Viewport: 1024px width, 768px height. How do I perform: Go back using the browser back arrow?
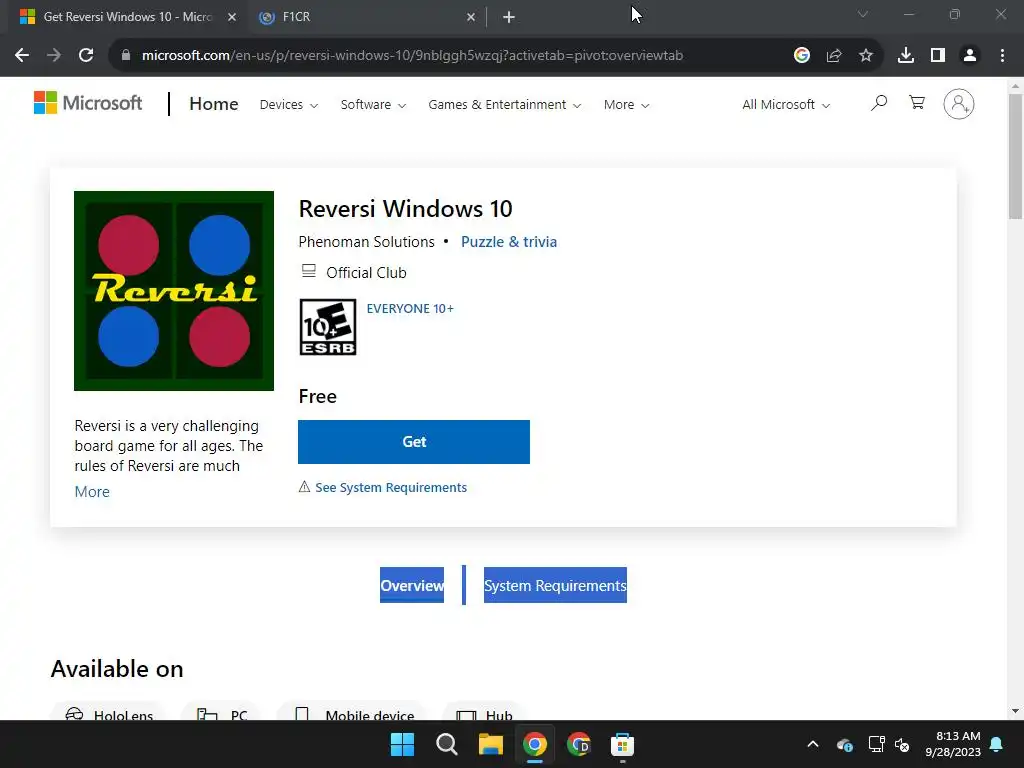22,56
